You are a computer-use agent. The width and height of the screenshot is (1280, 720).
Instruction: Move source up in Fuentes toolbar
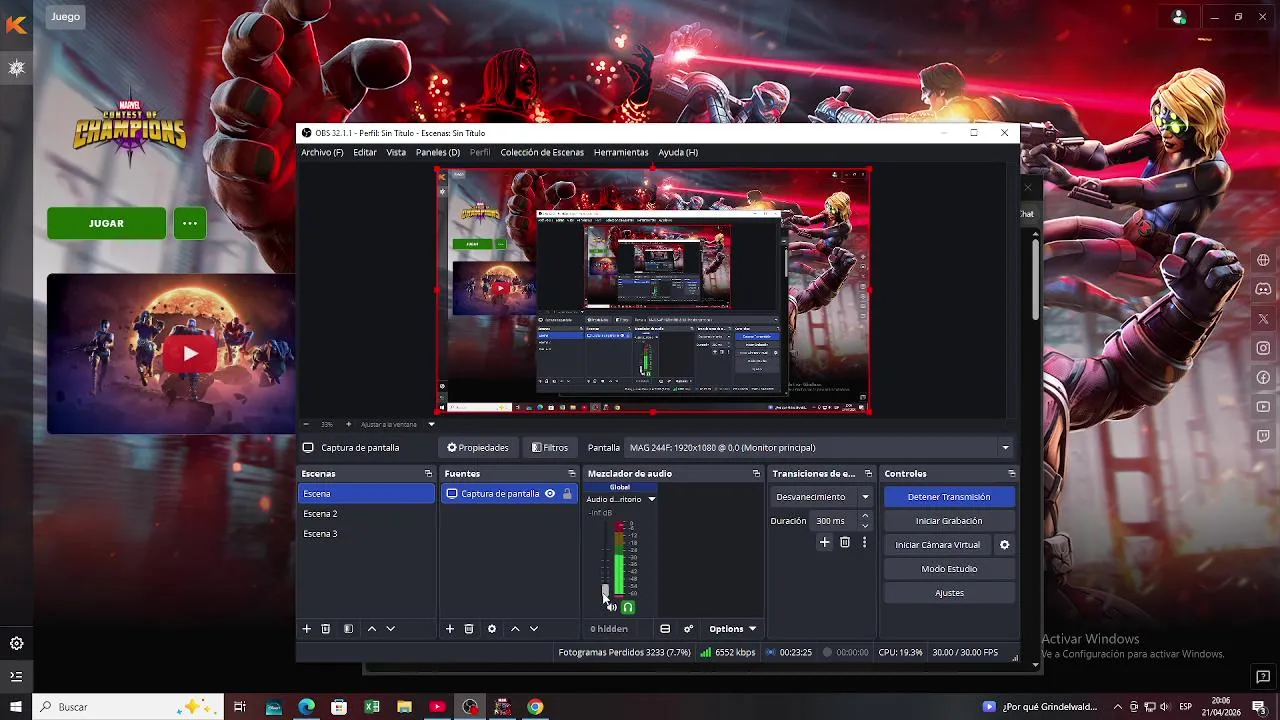[x=515, y=629]
